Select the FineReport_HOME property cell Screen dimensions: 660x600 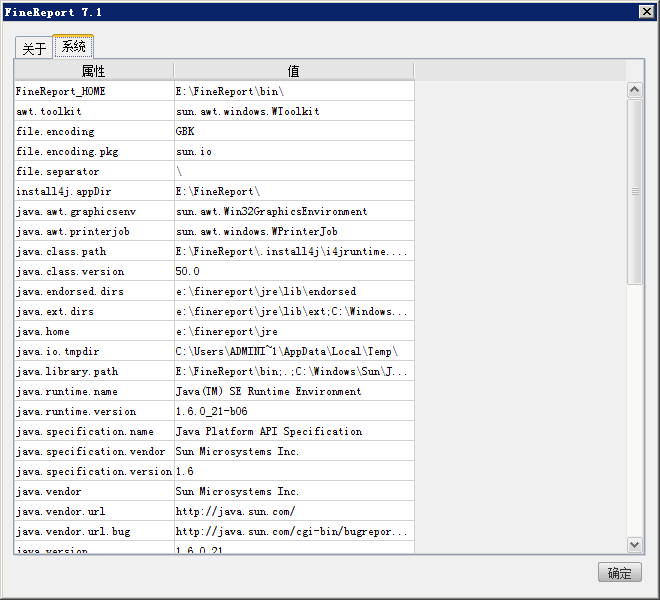click(x=94, y=91)
